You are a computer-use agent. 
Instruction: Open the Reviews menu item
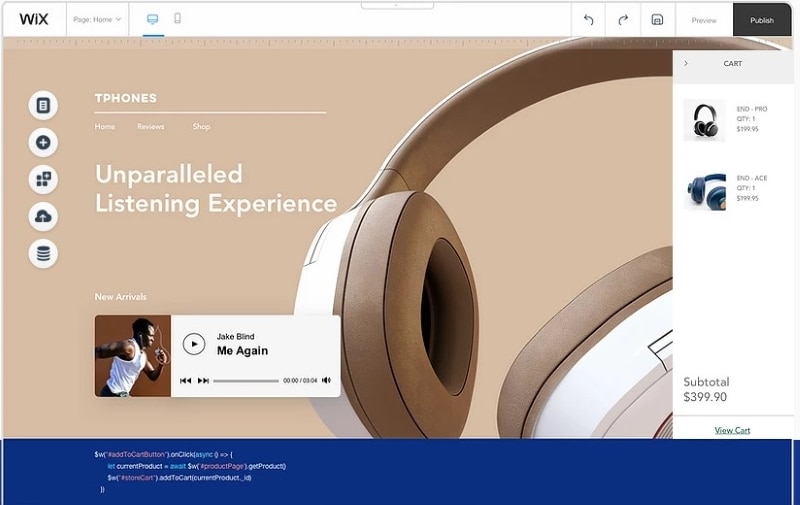tap(151, 127)
